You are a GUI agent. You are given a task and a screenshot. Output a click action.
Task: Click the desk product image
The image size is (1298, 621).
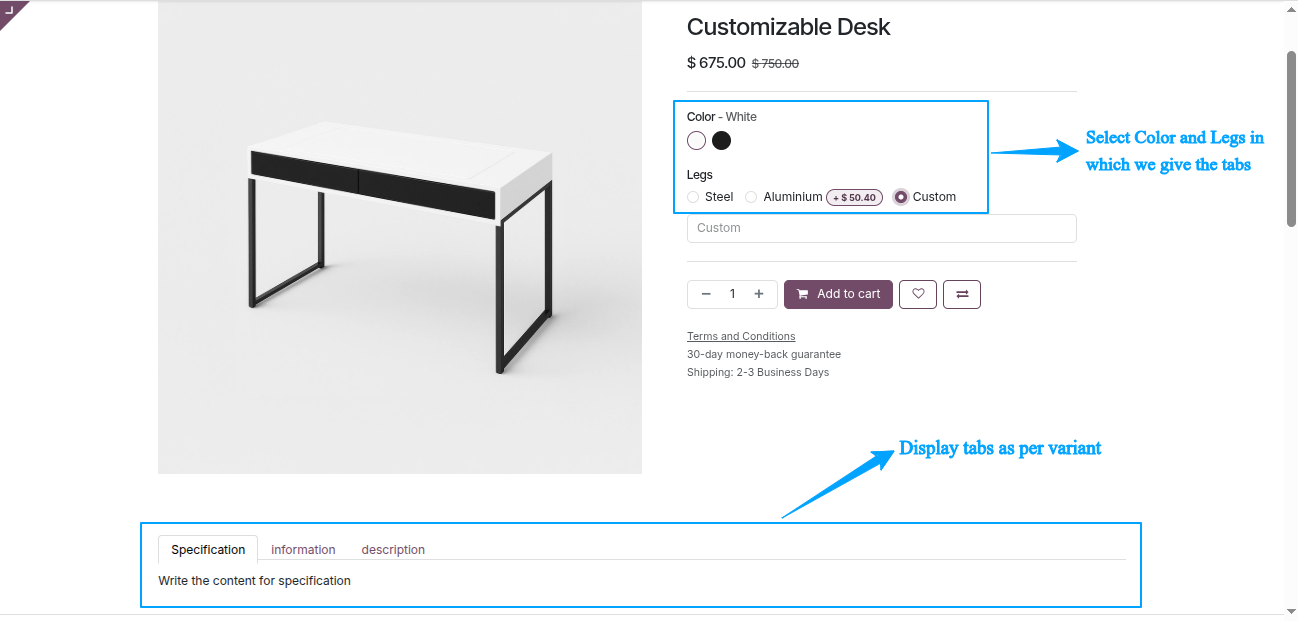tap(399, 240)
